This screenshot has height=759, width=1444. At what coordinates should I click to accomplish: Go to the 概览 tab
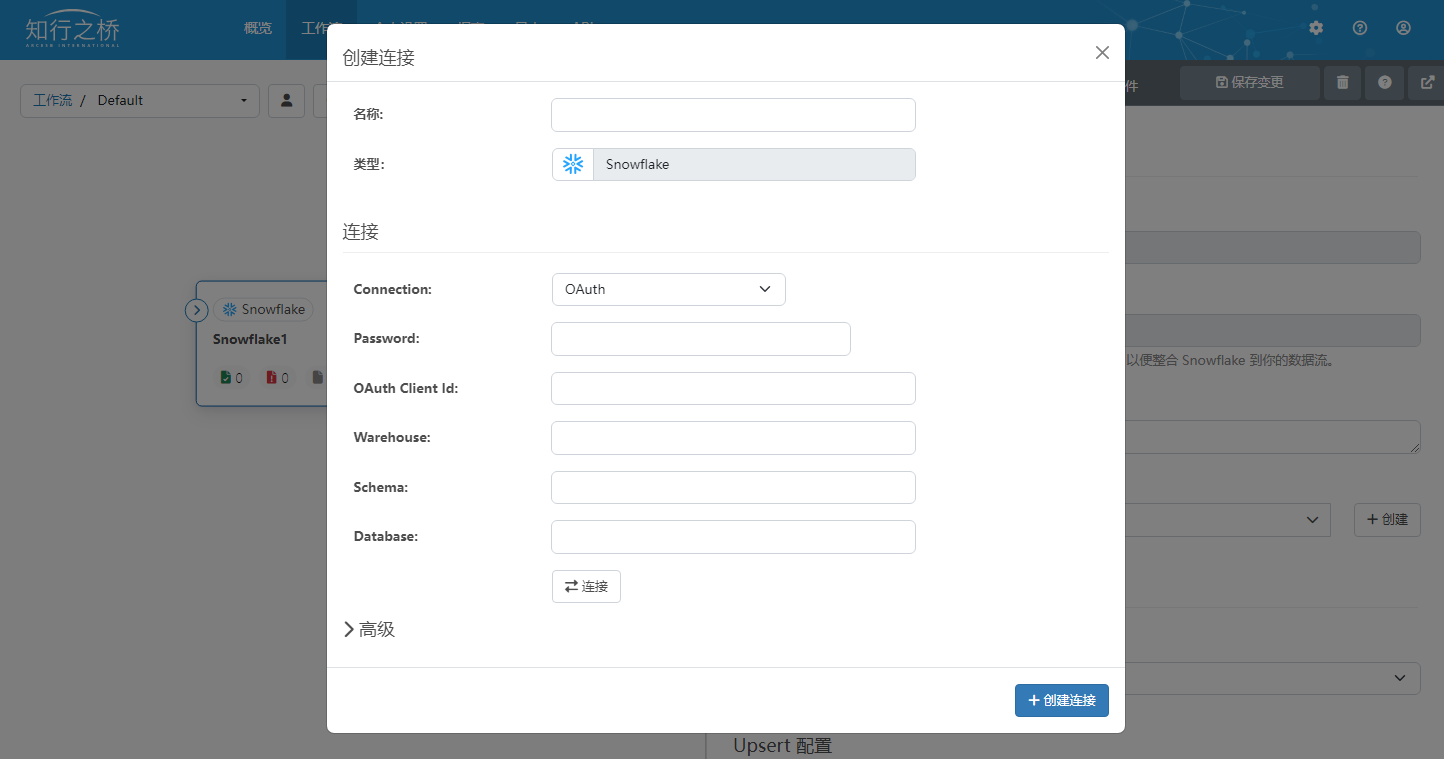pos(258,28)
